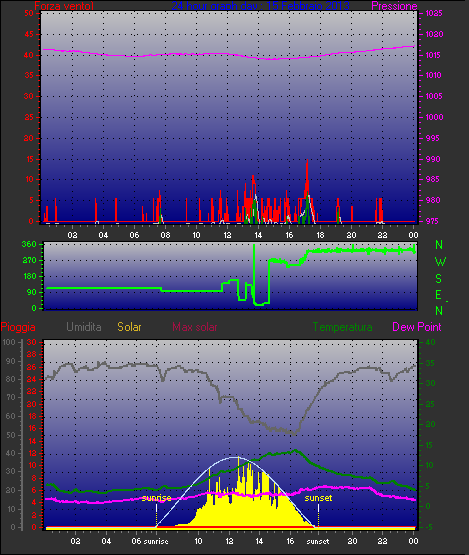Click the S compass direction label
This screenshot has height=555, width=469.
[439, 279]
